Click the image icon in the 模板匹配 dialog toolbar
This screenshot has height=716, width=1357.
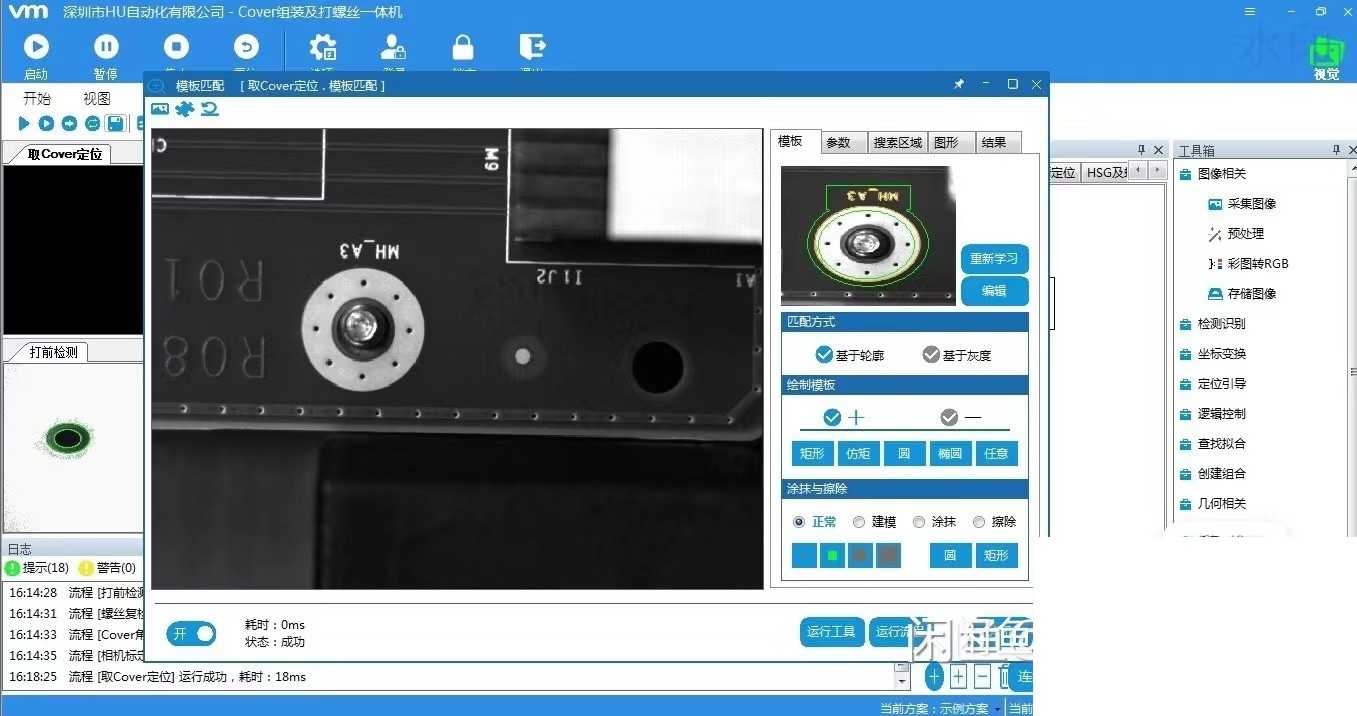[160, 109]
